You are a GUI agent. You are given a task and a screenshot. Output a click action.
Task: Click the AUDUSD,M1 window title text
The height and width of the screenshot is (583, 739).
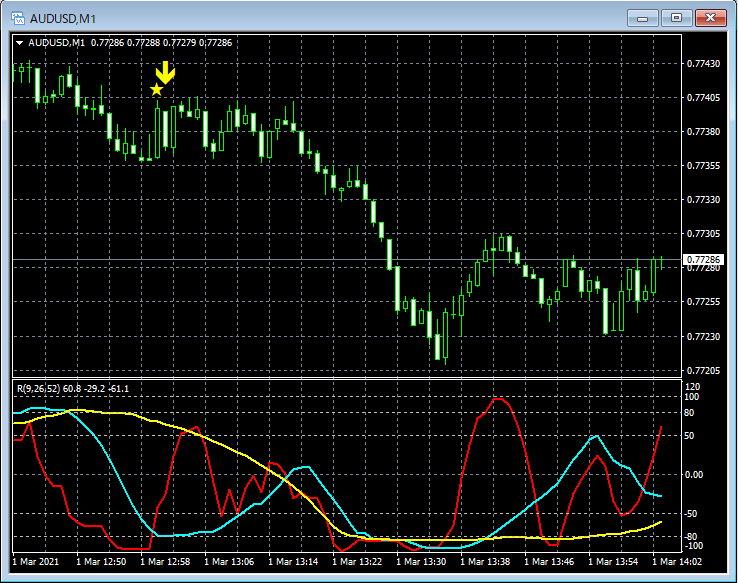(x=63, y=19)
